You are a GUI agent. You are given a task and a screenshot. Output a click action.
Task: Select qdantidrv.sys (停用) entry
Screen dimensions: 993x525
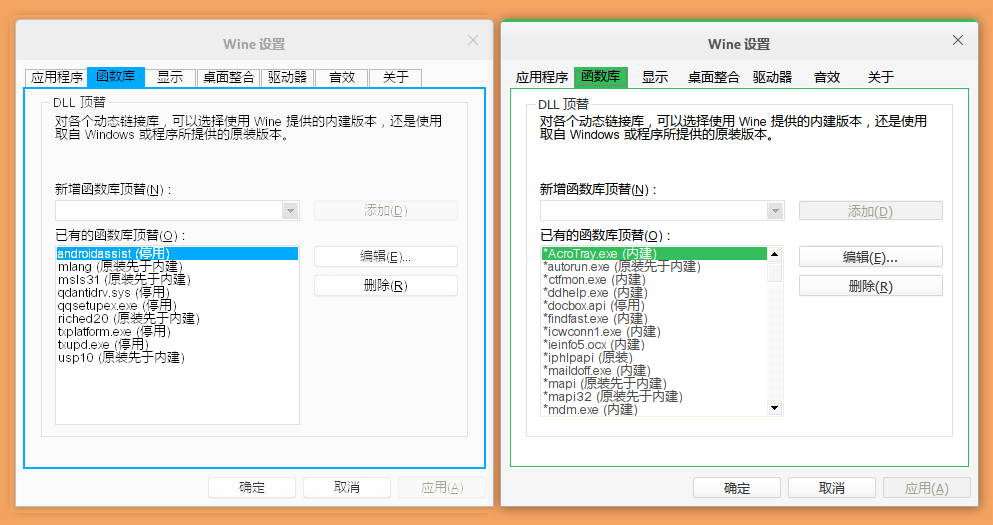coord(177,293)
